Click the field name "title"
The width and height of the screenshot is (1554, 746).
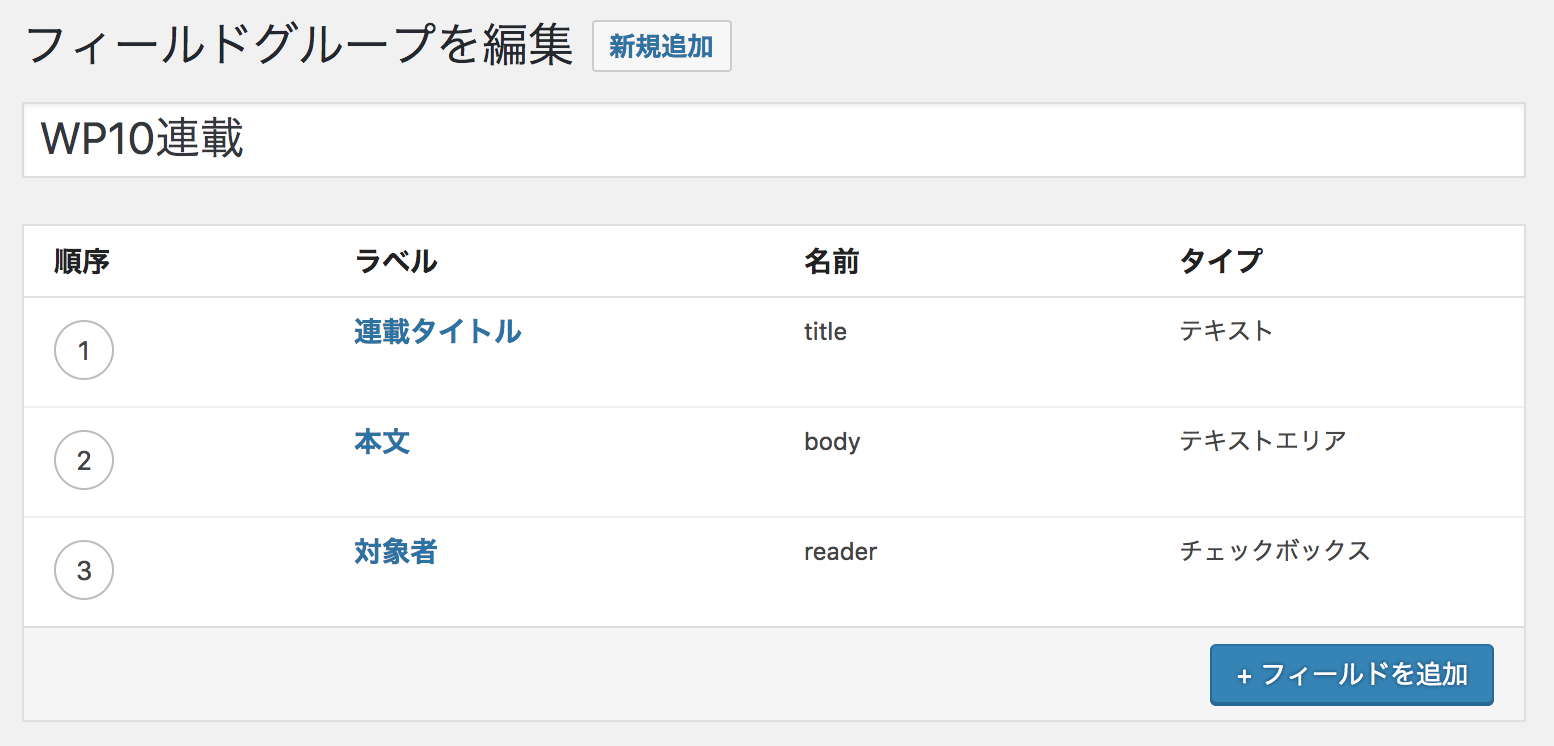tap(825, 332)
